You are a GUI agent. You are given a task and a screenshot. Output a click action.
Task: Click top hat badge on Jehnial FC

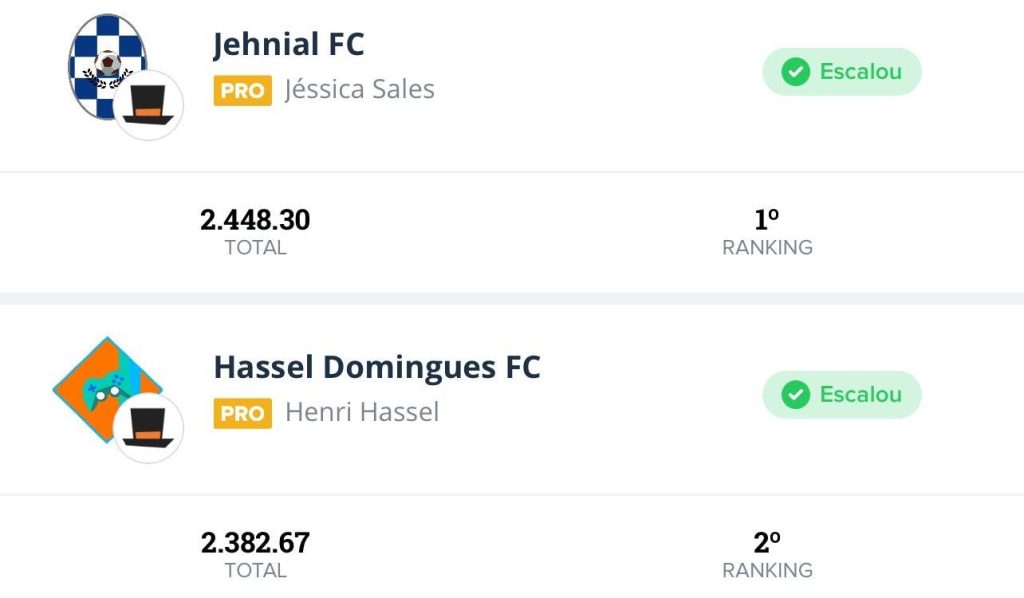point(148,105)
